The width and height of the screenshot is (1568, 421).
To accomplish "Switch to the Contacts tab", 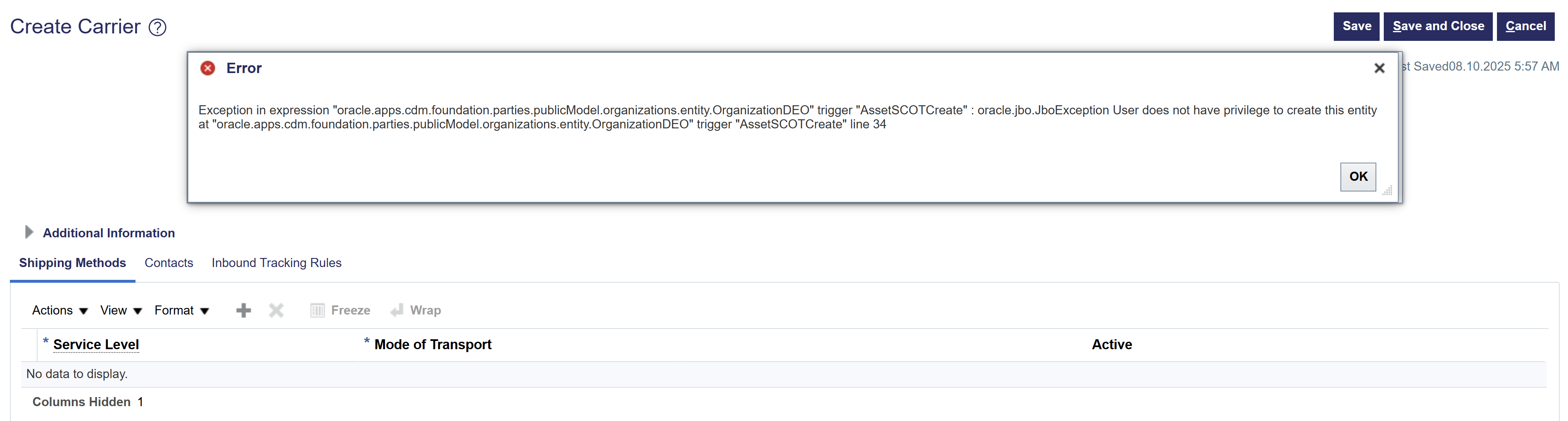I will (169, 263).
